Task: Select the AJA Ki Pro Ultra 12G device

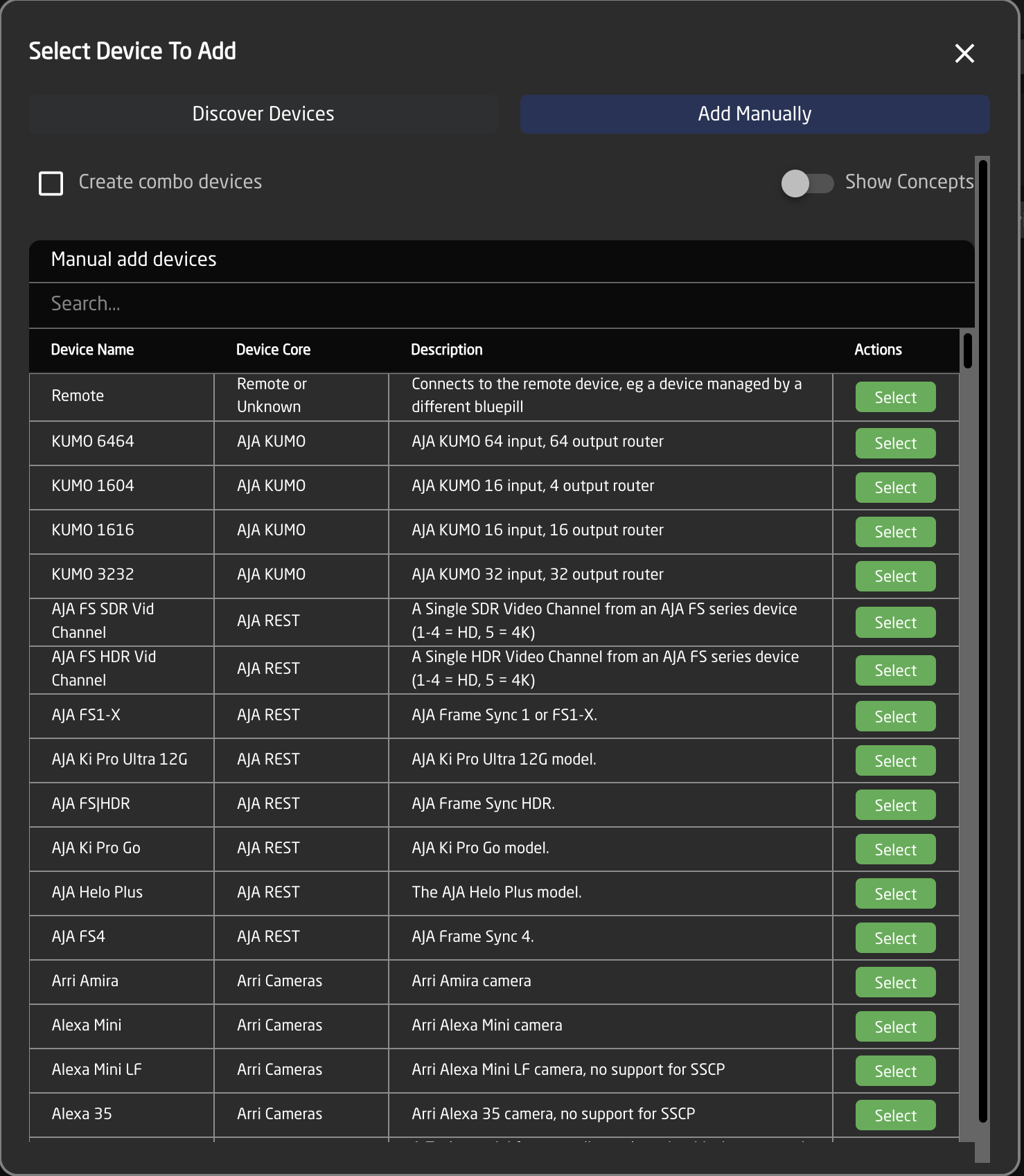Action: [895, 761]
